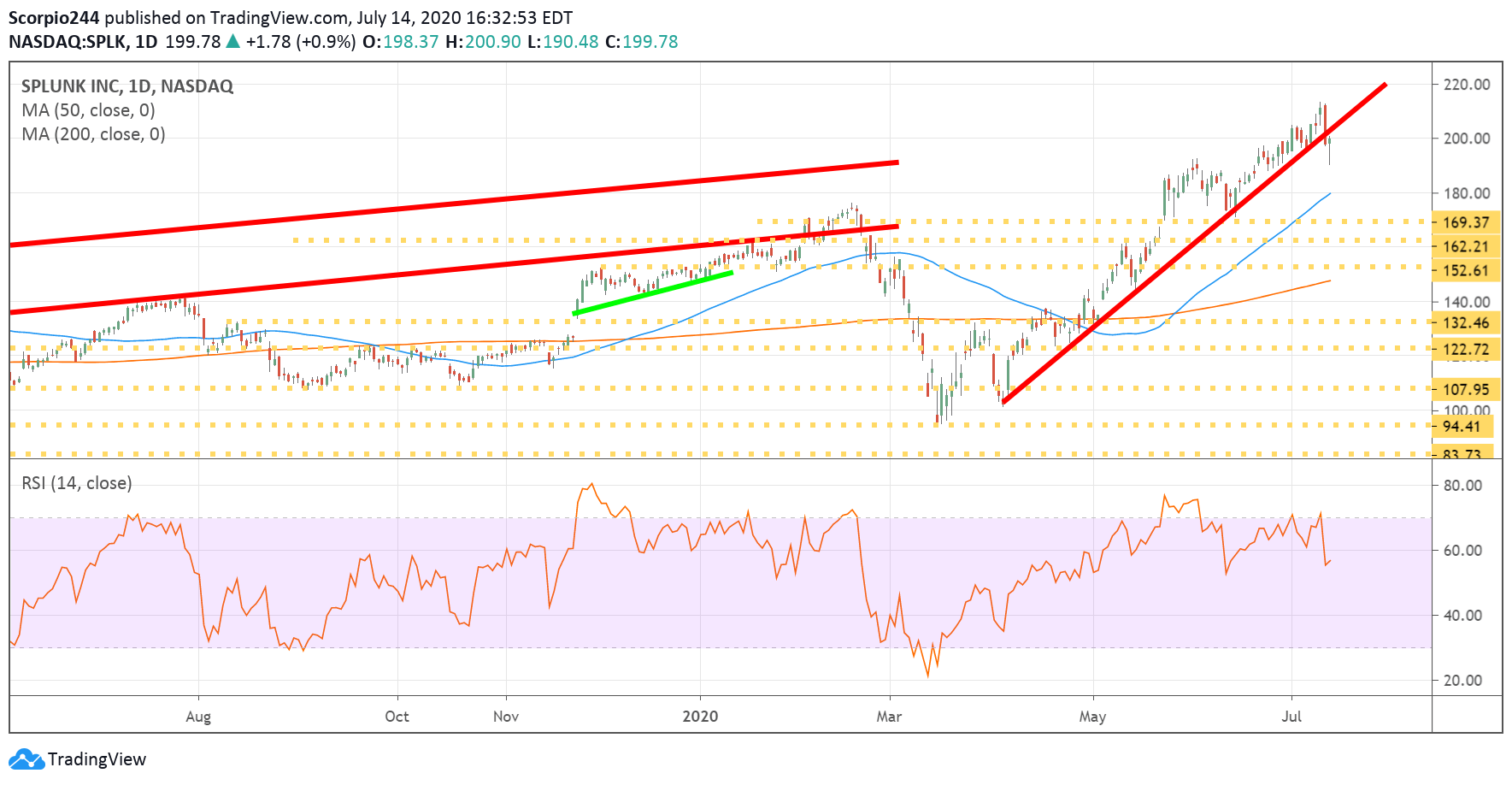1512x785 pixels.
Task: Click the Oct label on time axis
Action: 397,717
